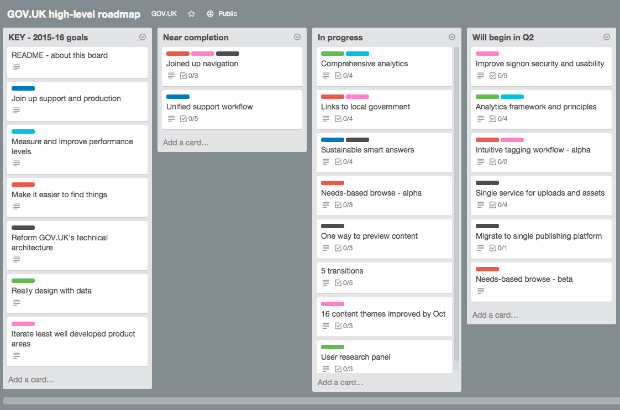
Task: Add a card to Near completion list
Action: pos(187,142)
